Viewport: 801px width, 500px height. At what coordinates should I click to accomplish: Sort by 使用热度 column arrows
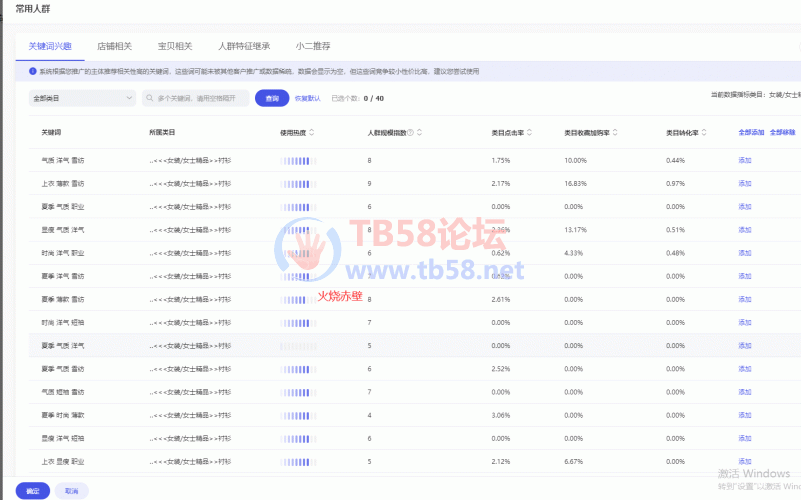pos(312,132)
